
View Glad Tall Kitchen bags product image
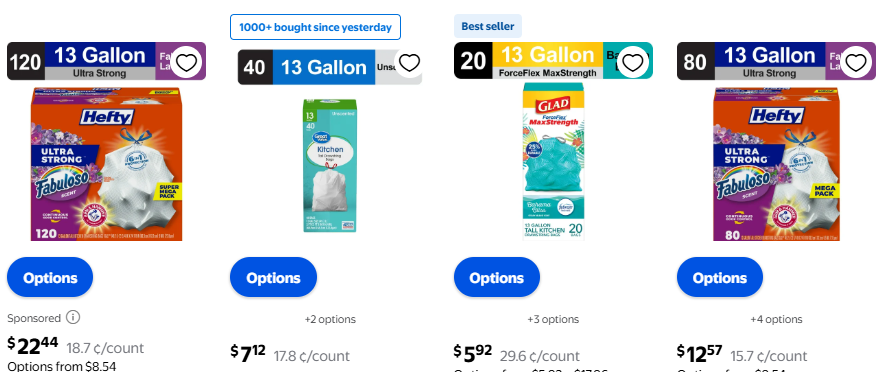(553, 162)
